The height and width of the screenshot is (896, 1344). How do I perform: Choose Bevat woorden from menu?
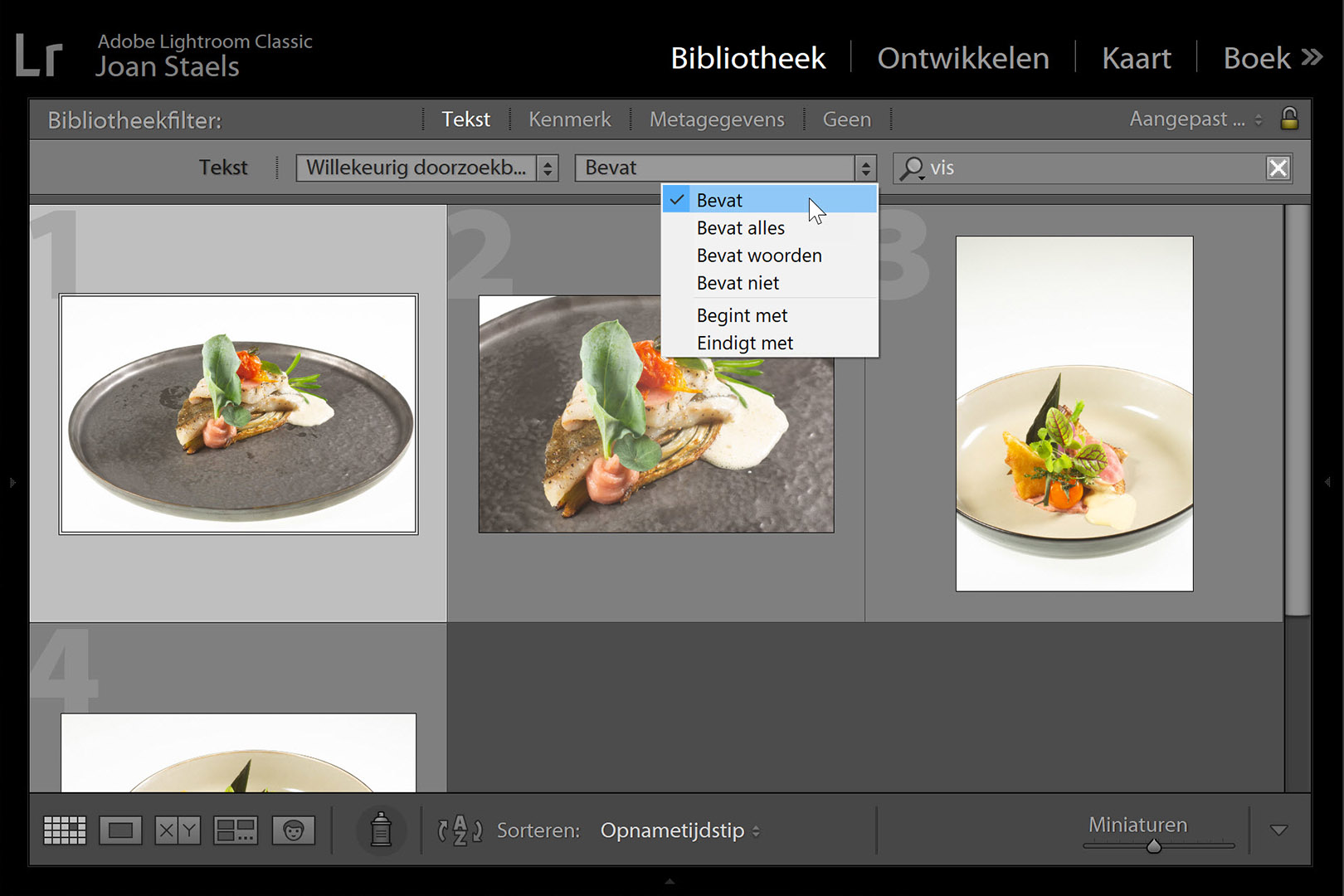[x=769, y=256]
